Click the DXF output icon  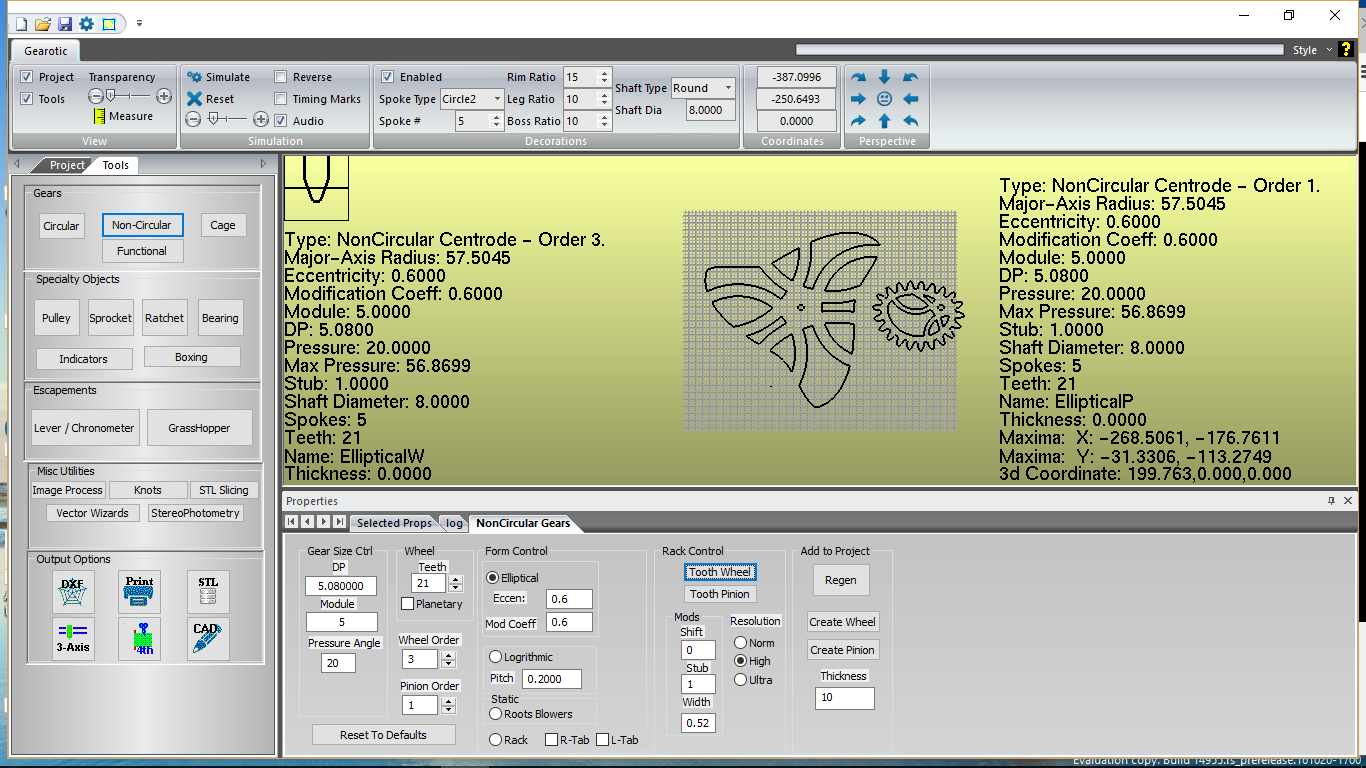click(72, 592)
